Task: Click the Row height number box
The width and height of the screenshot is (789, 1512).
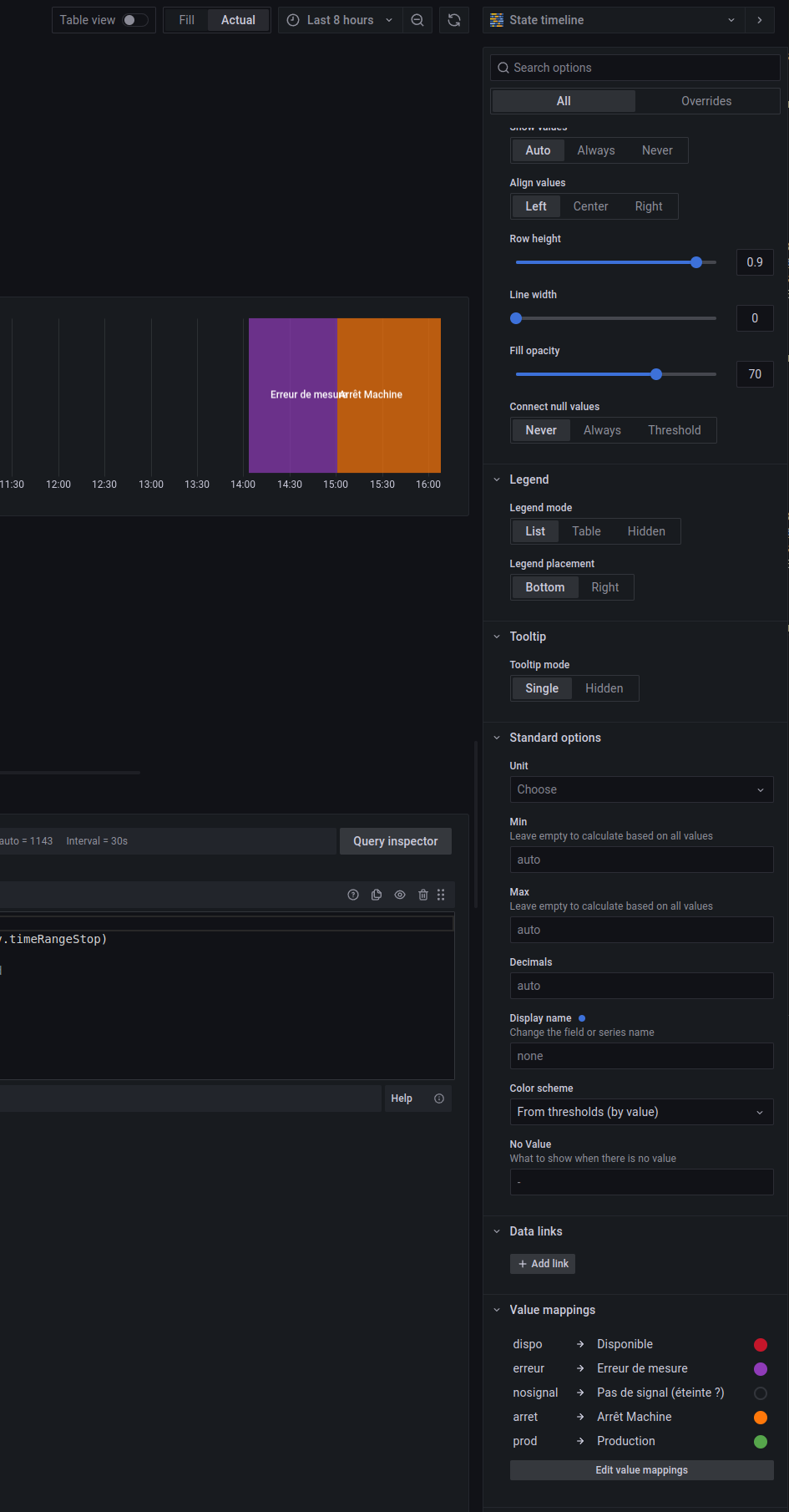Action: pyautogui.click(x=755, y=262)
